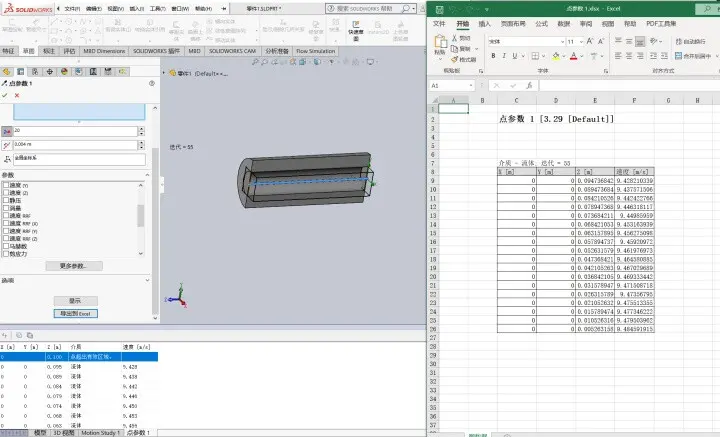The width and height of the screenshot is (720, 437).
Task: Click Insert Function fx icon
Action: click(529, 85)
